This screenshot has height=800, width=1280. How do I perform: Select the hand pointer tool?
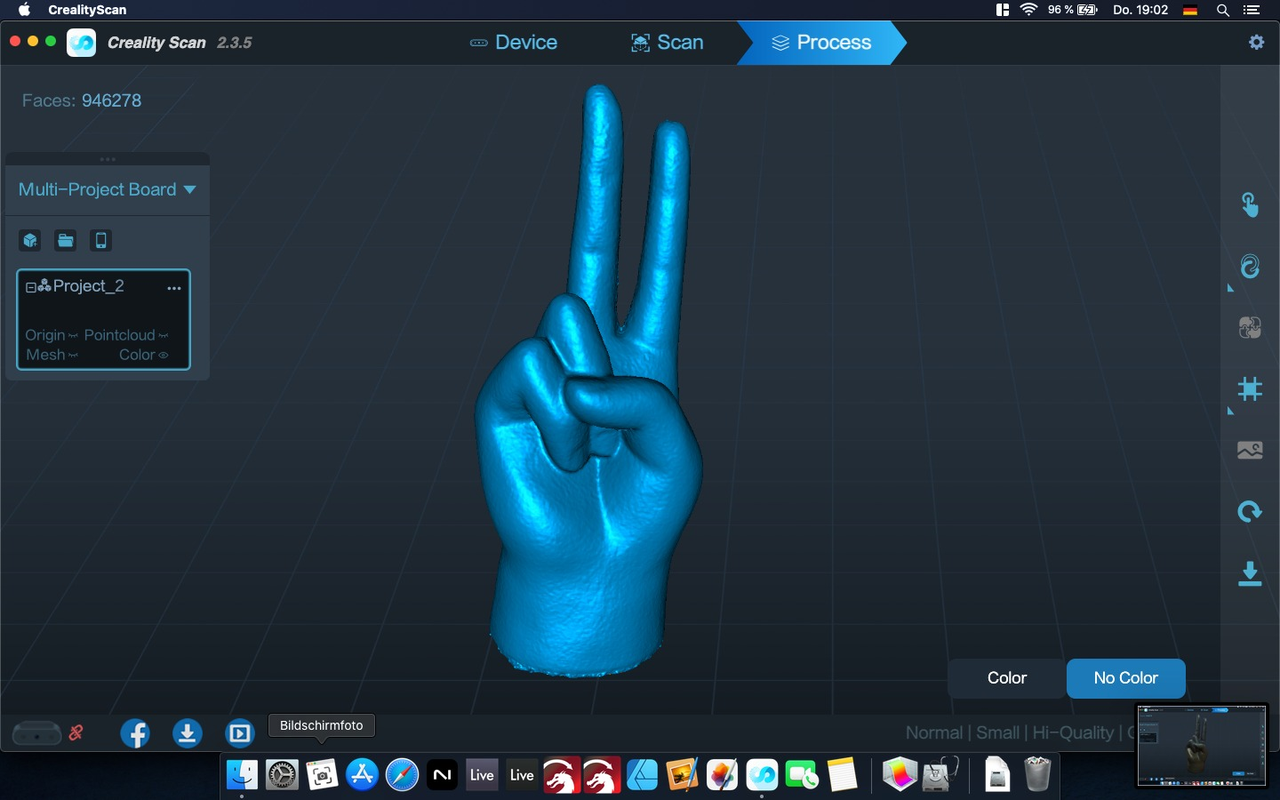tap(1249, 204)
